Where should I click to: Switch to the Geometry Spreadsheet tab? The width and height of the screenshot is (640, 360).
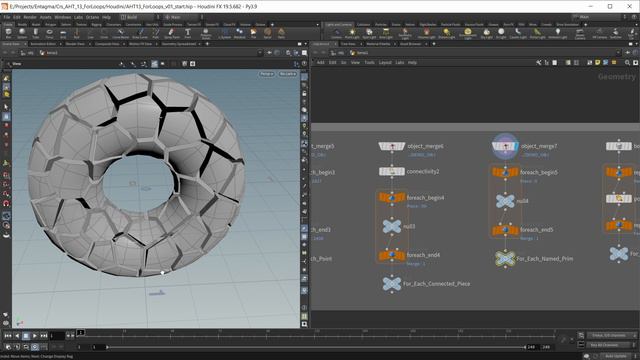(x=179, y=44)
